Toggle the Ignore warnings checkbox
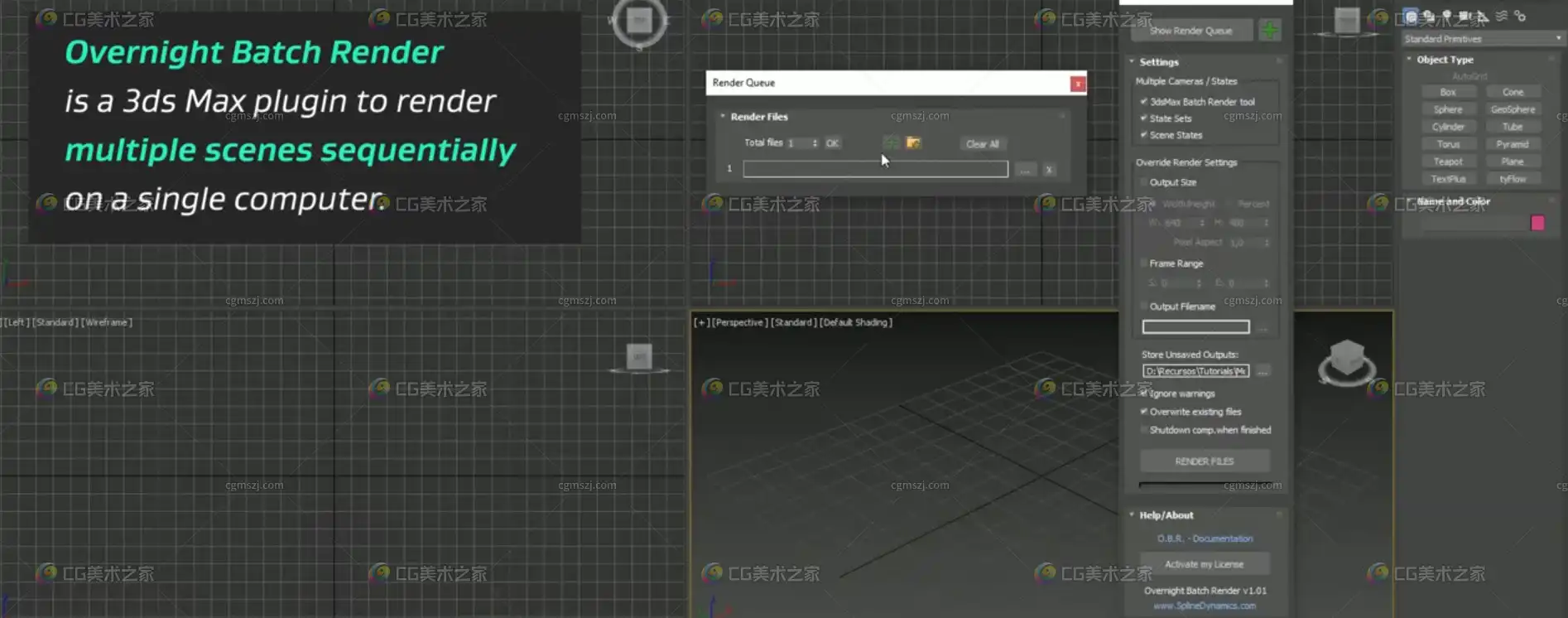Viewport: 1568px width, 618px height. pyautogui.click(x=1144, y=393)
